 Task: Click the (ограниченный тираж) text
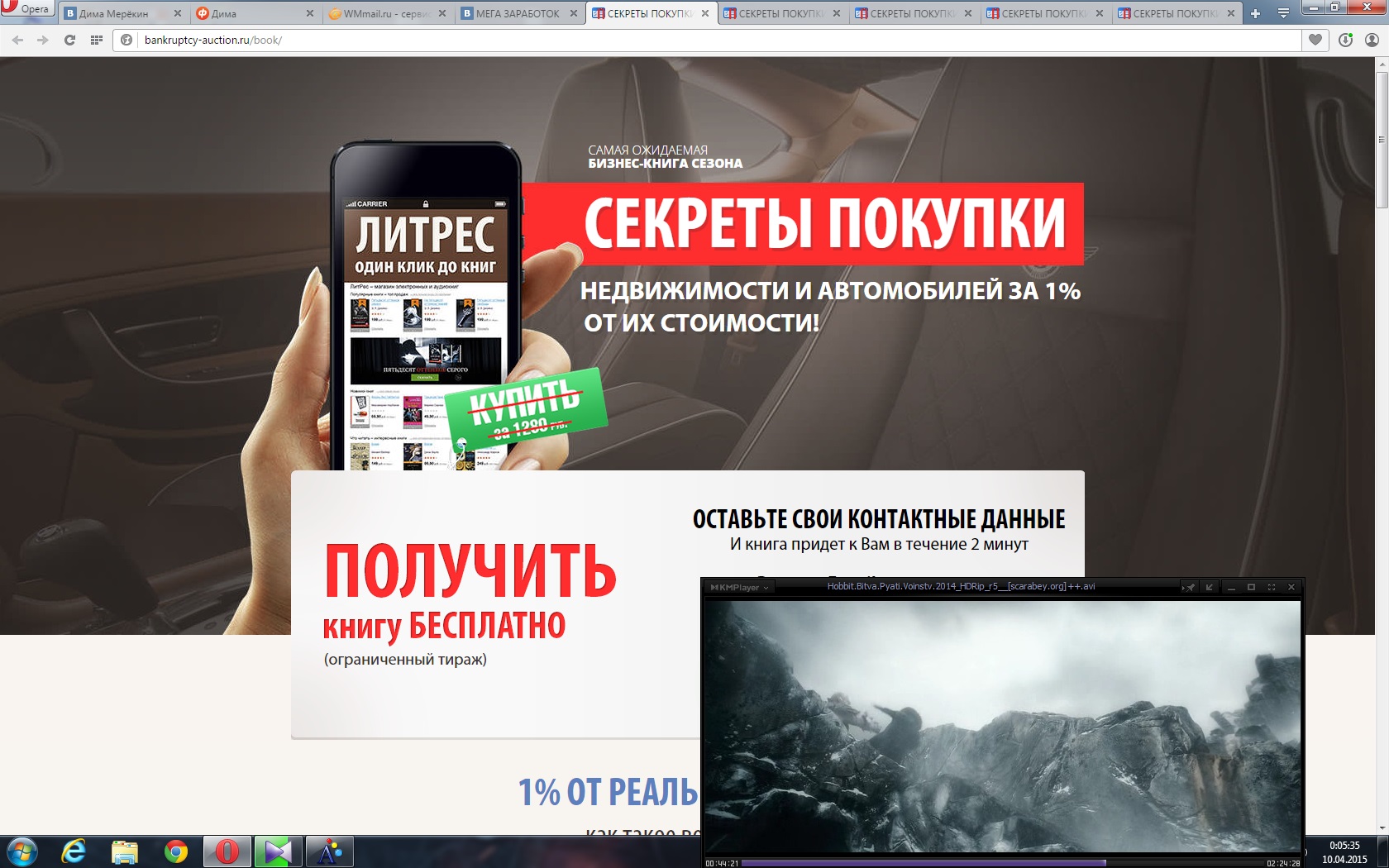tap(405, 660)
